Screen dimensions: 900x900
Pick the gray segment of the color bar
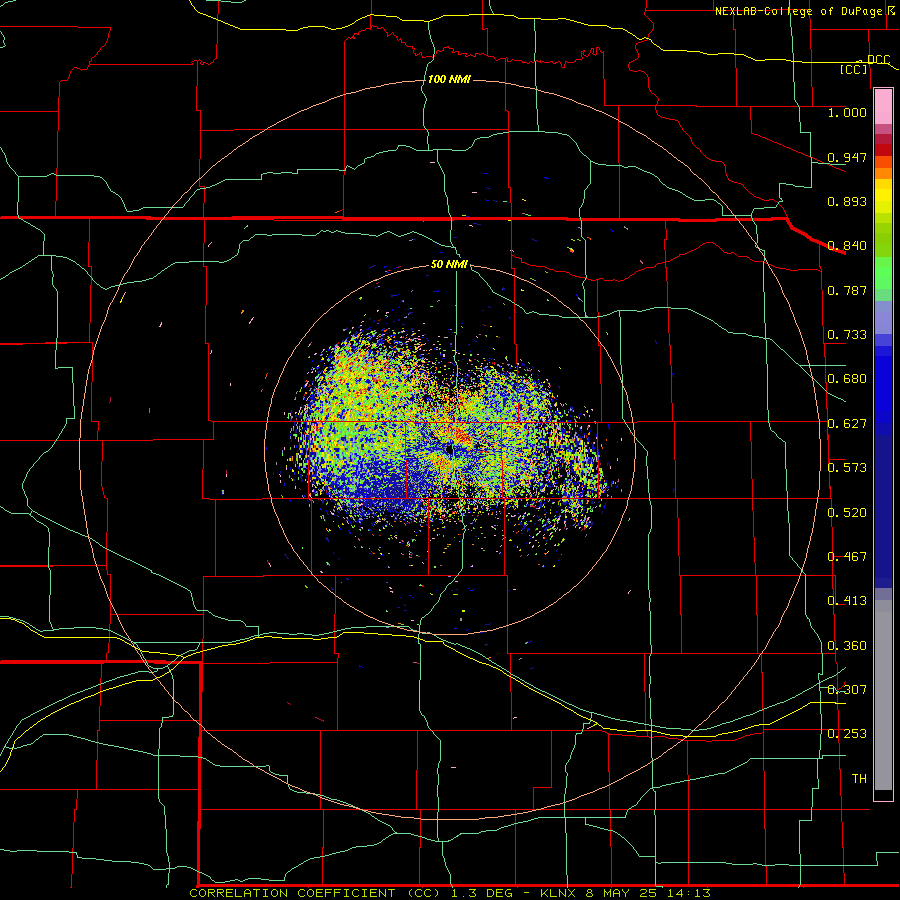coord(883,695)
